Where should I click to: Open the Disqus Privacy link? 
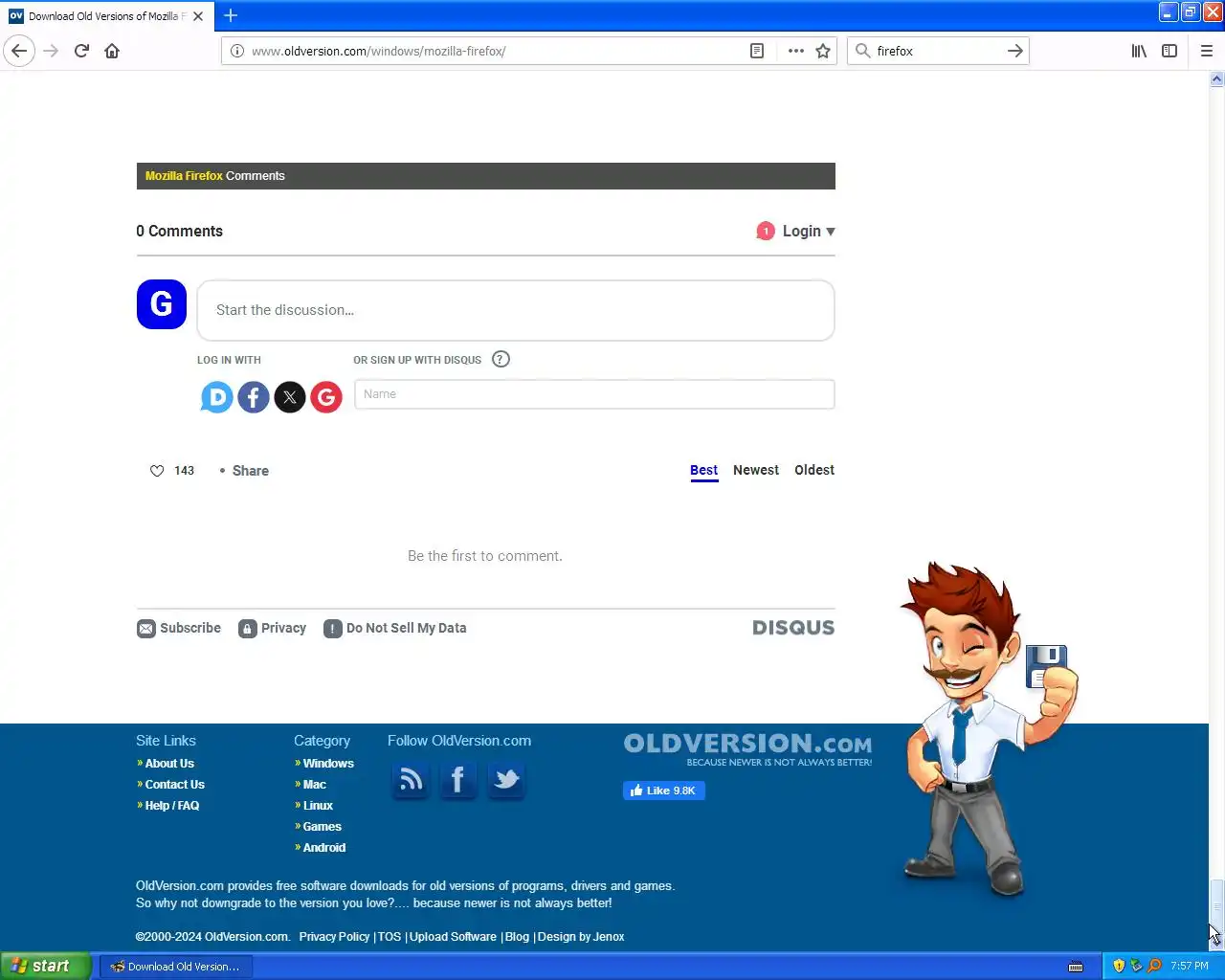point(273,628)
